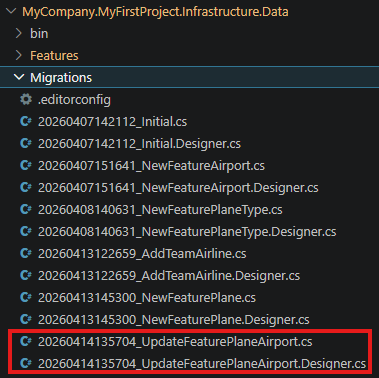Click C# icon of 20260413145300_NewFeaturePlane.cs
Image resolution: width=379 pixels, height=378 pixels.
click(x=26, y=297)
